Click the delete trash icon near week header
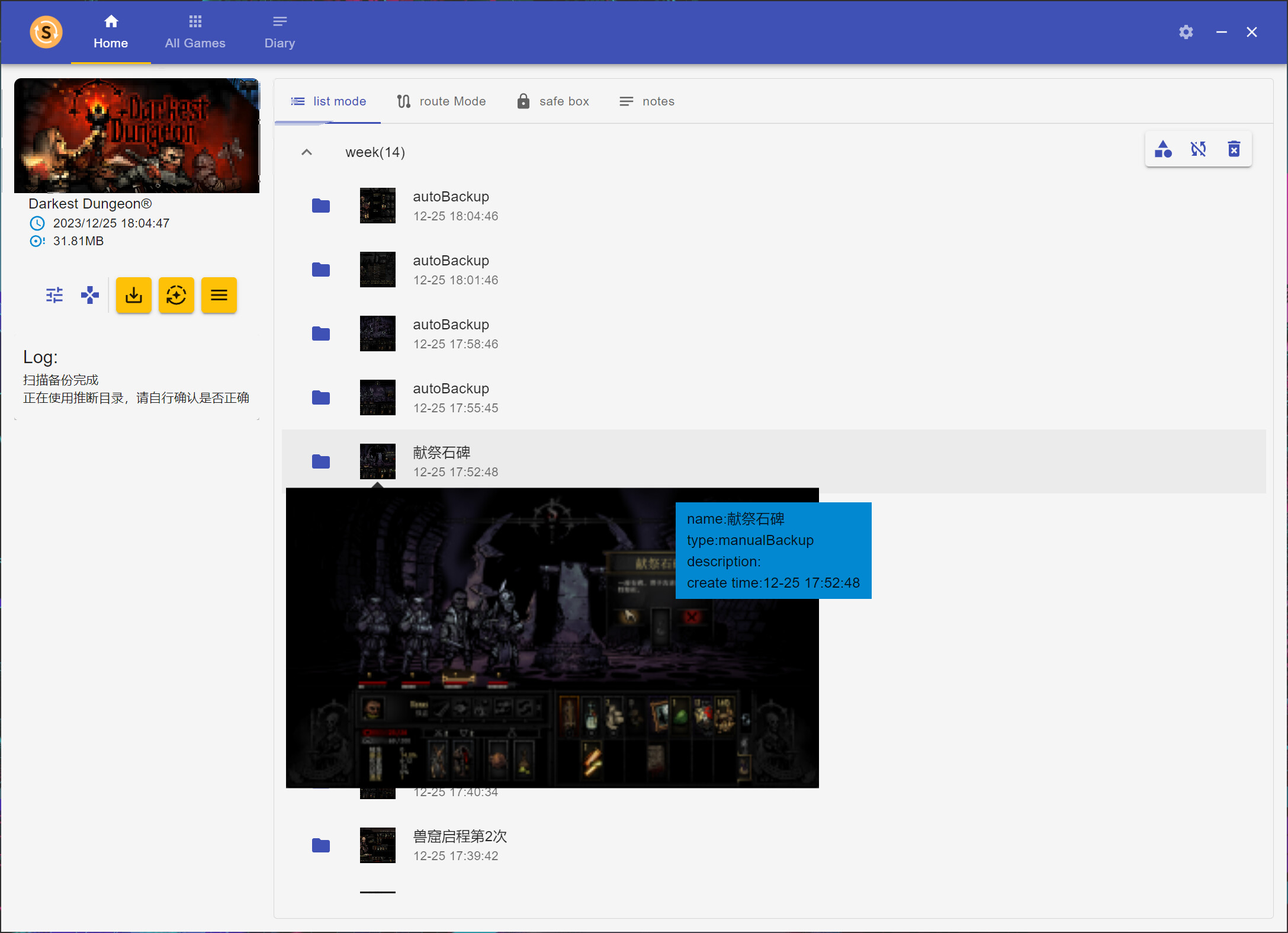Viewport: 1288px width, 933px height. (1234, 149)
